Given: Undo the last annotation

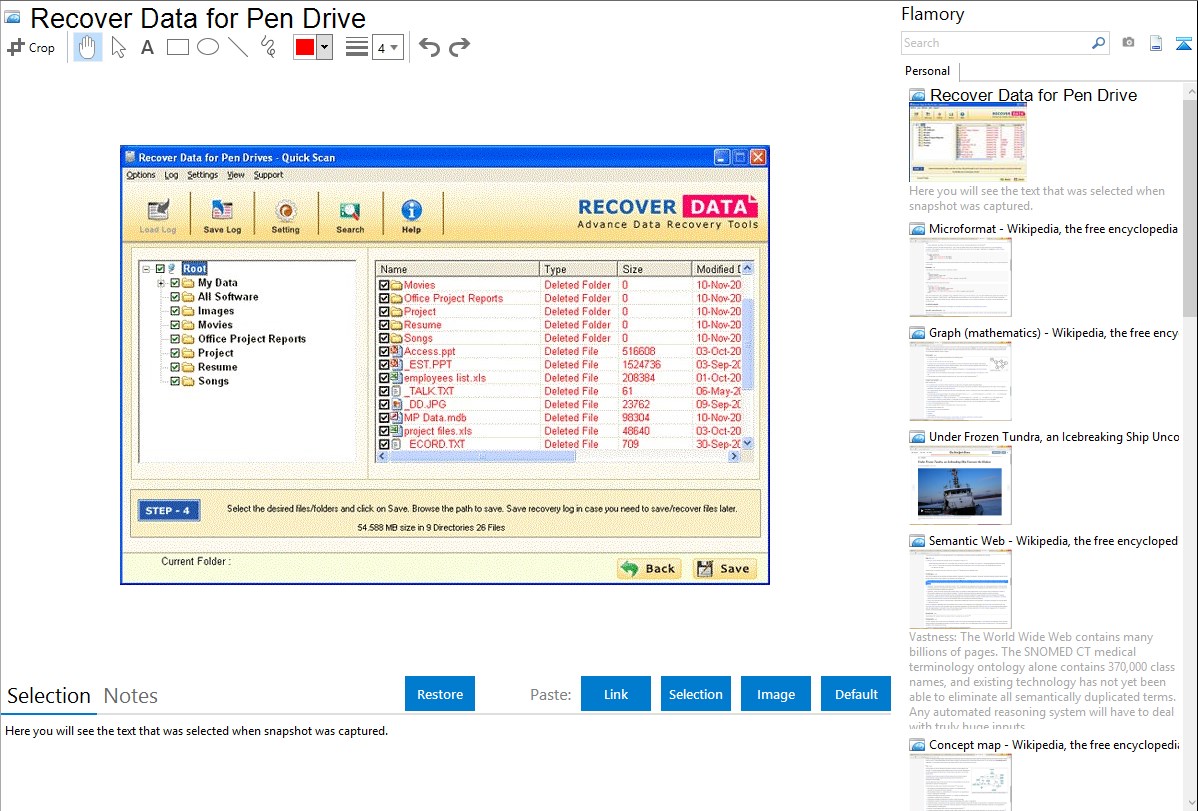Looking at the screenshot, I should (x=429, y=47).
